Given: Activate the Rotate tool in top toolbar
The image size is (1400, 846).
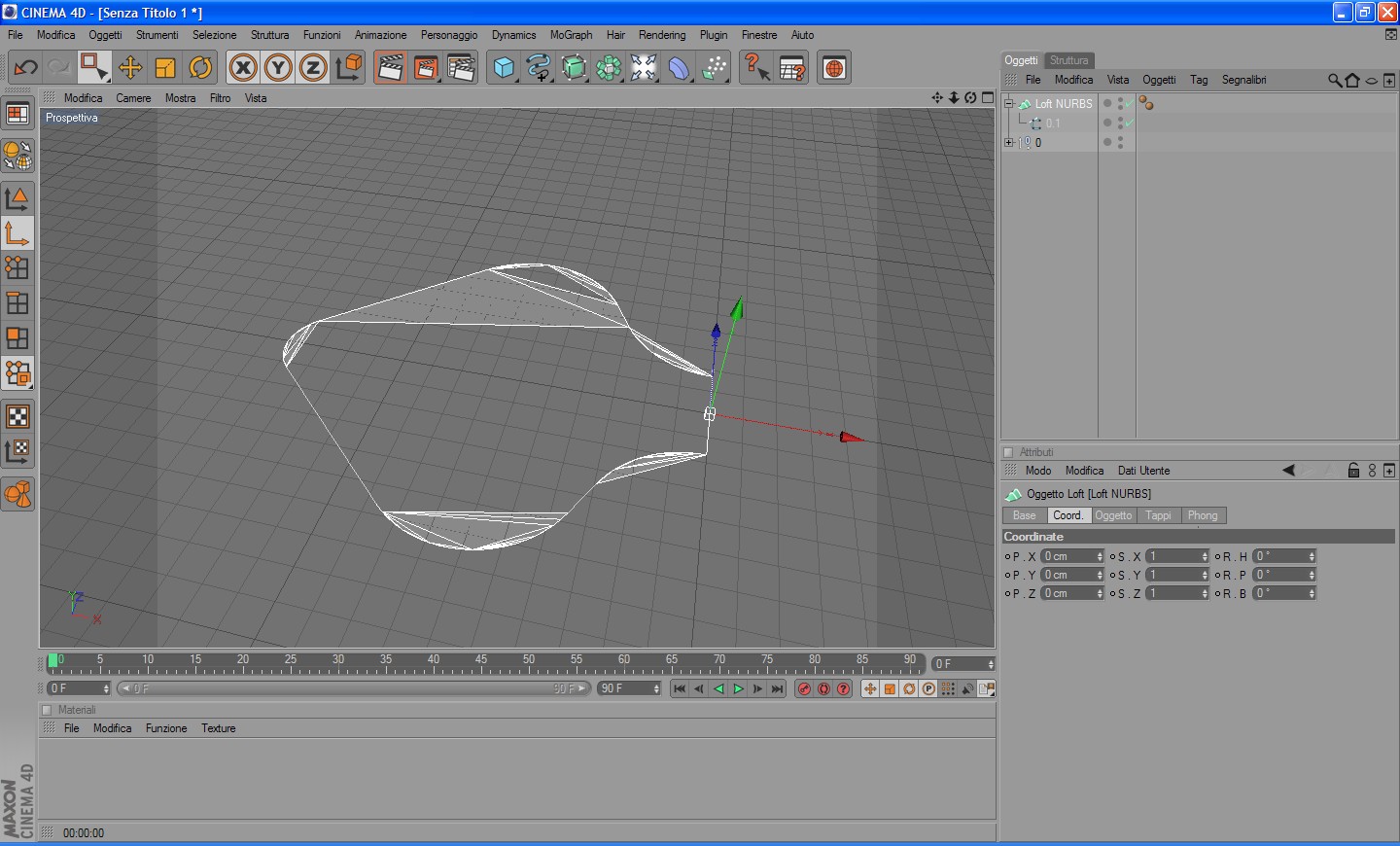Looking at the screenshot, I should point(200,68).
